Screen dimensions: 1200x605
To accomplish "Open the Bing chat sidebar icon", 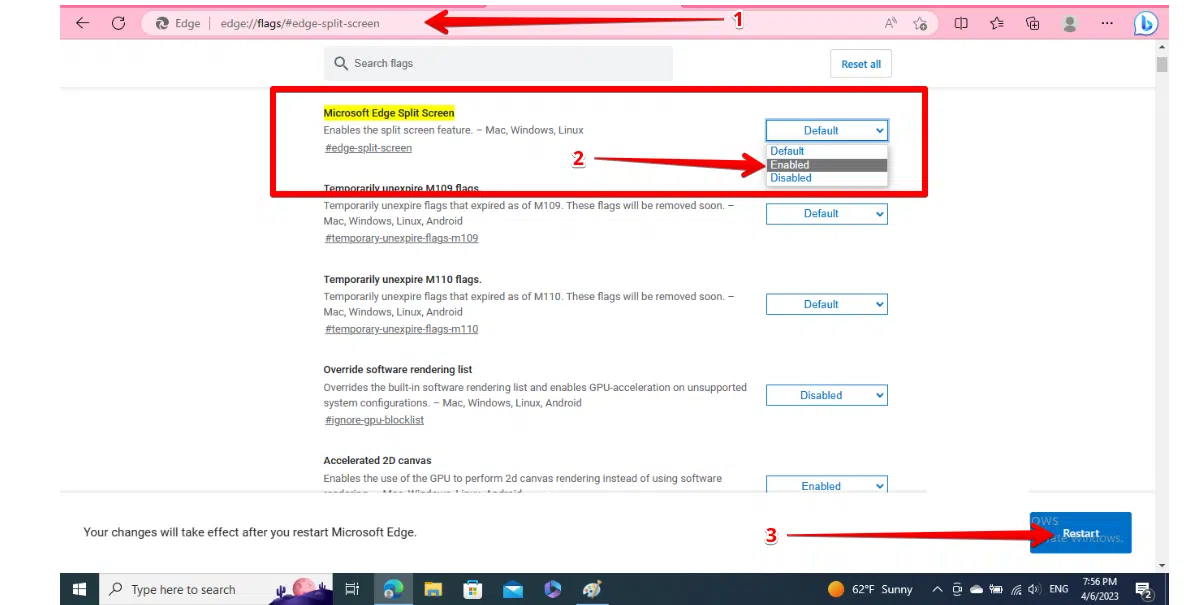I will tap(1146, 24).
